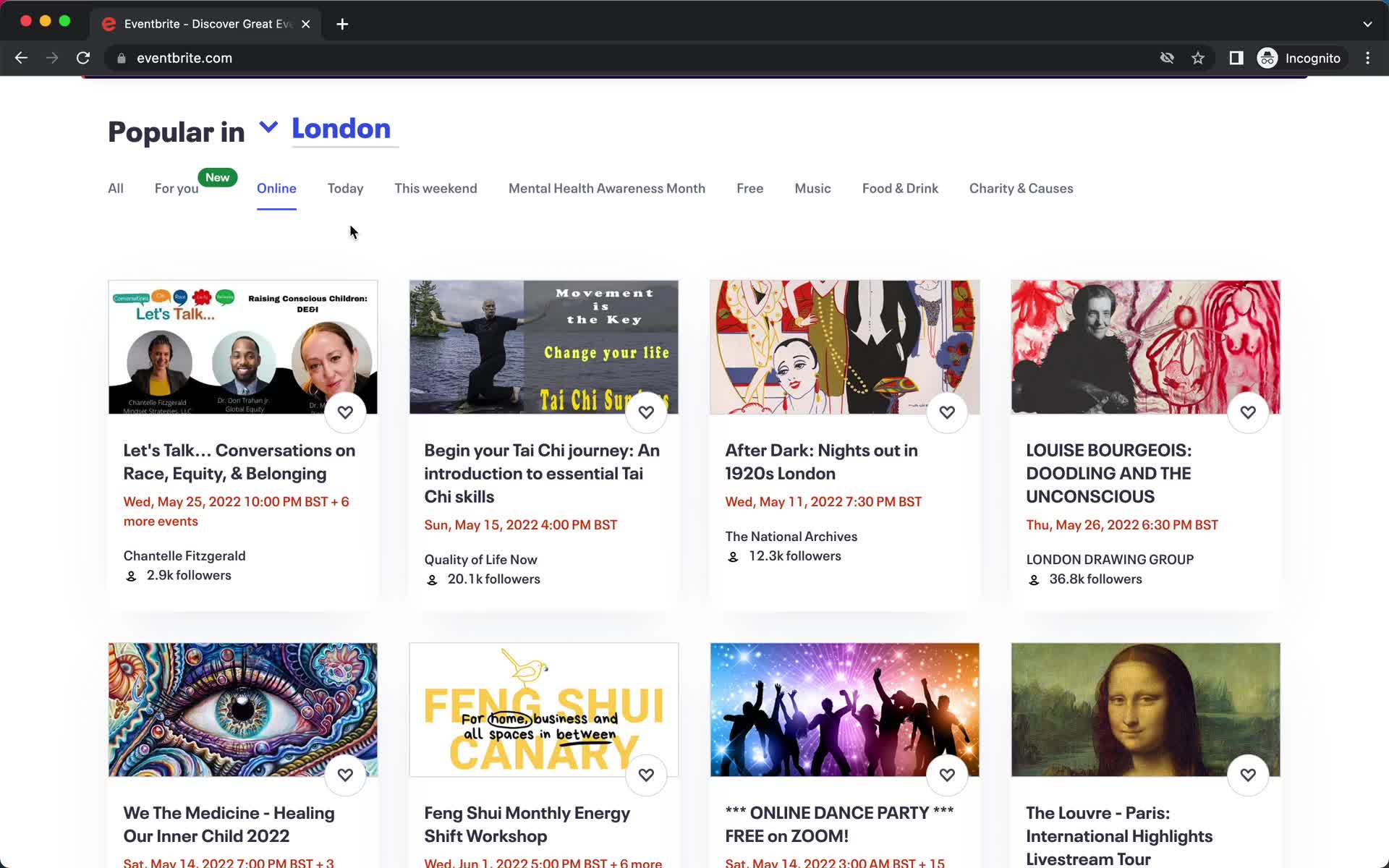Screen dimensions: 1389x868
Task: Click the dance party silhouette image
Action: coord(845,710)
